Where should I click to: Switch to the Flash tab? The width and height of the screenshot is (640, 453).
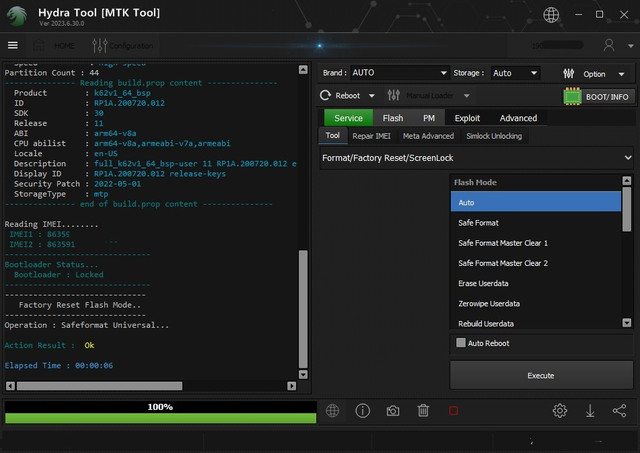pyautogui.click(x=393, y=118)
